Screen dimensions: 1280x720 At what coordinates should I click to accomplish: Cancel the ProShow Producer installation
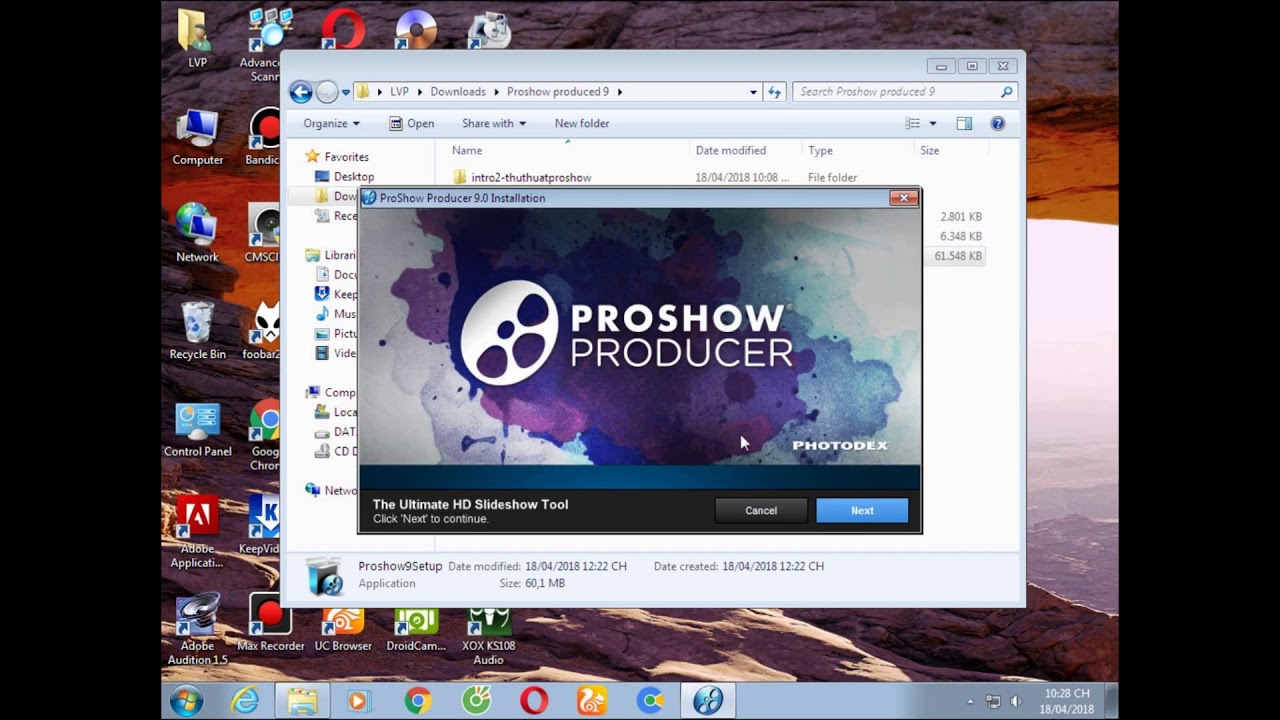coord(761,510)
